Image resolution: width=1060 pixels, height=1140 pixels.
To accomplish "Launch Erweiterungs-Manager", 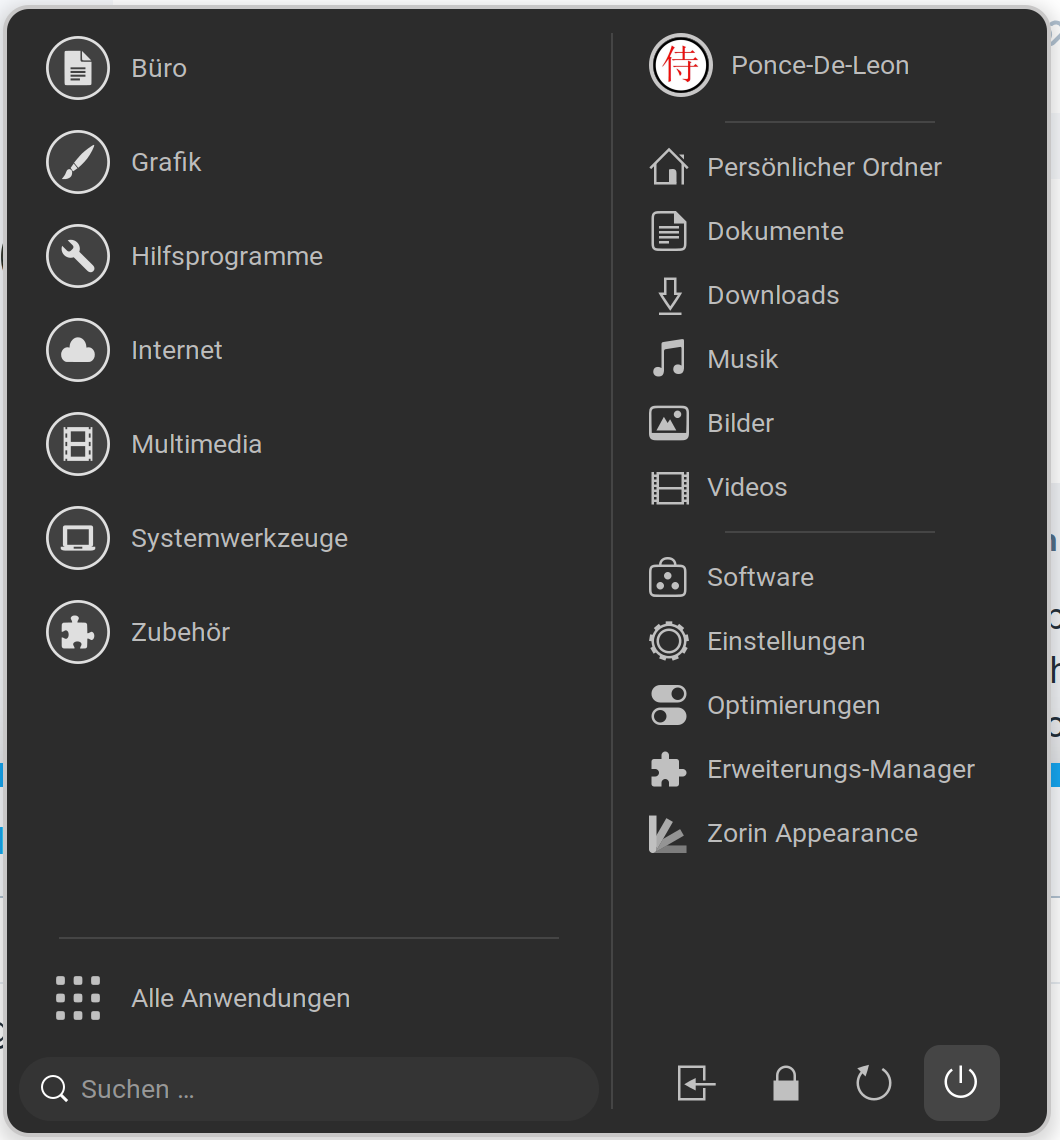I will click(x=840, y=769).
